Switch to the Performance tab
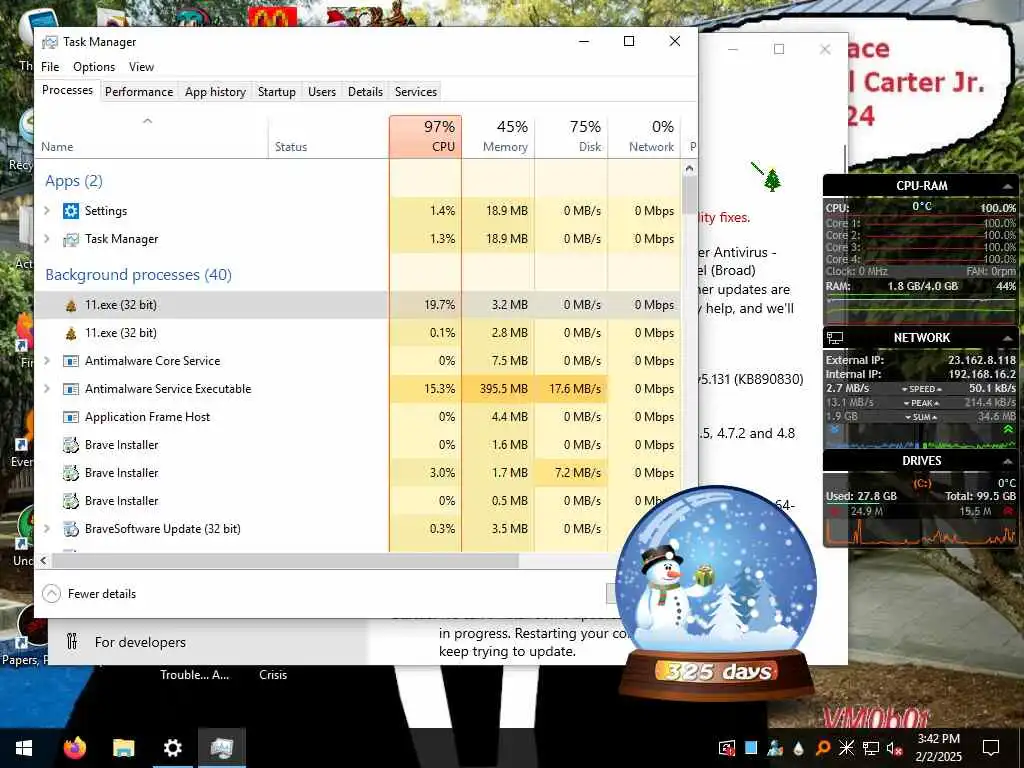The image size is (1024, 768). point(139,92)
